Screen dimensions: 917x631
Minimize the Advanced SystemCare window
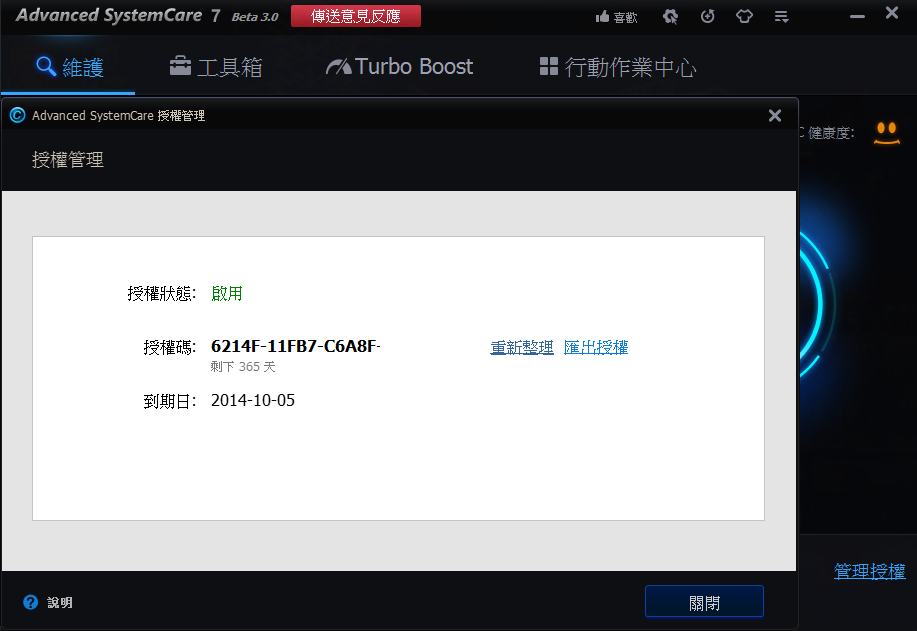(x=857, y=16)
